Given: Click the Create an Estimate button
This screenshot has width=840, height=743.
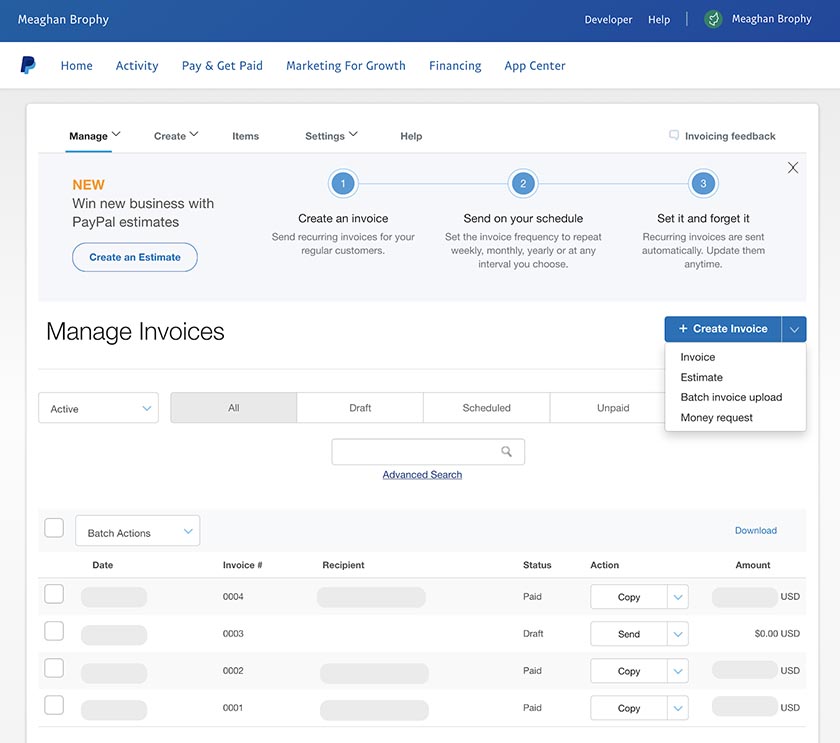Looking at the screenshot, I should tap(135, 257).
